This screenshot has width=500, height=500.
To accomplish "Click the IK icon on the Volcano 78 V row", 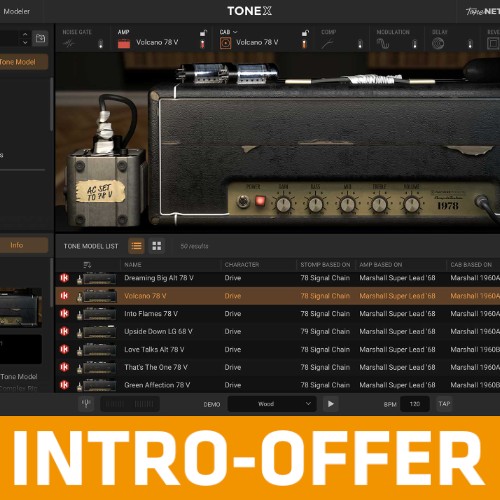I will point(64,296).
